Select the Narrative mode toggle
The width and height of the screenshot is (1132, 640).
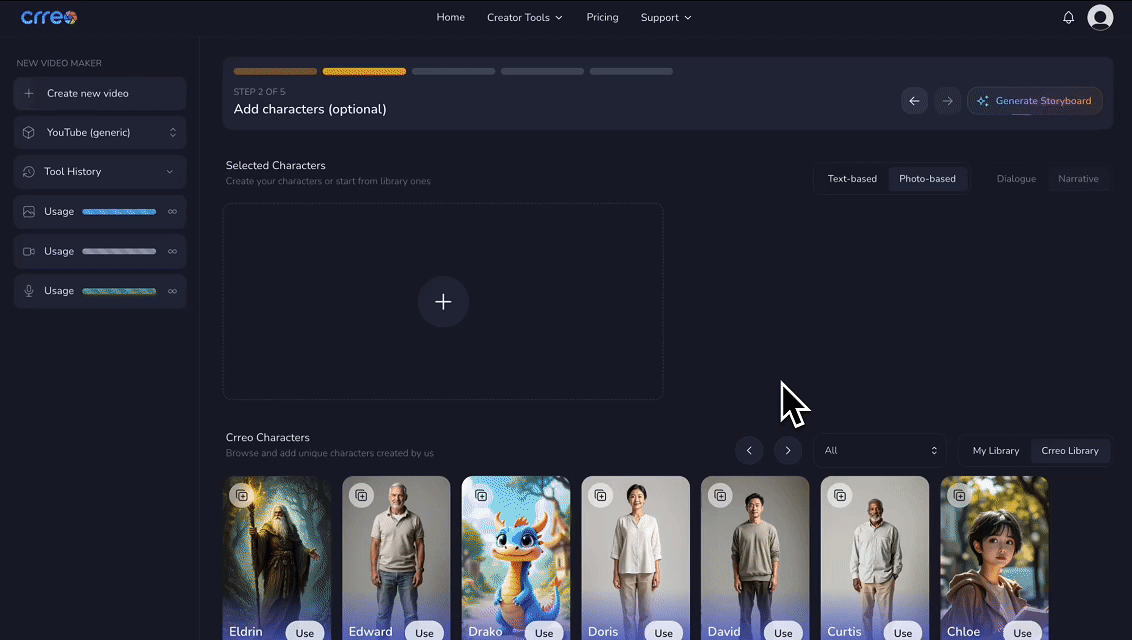pos(1078,179)
